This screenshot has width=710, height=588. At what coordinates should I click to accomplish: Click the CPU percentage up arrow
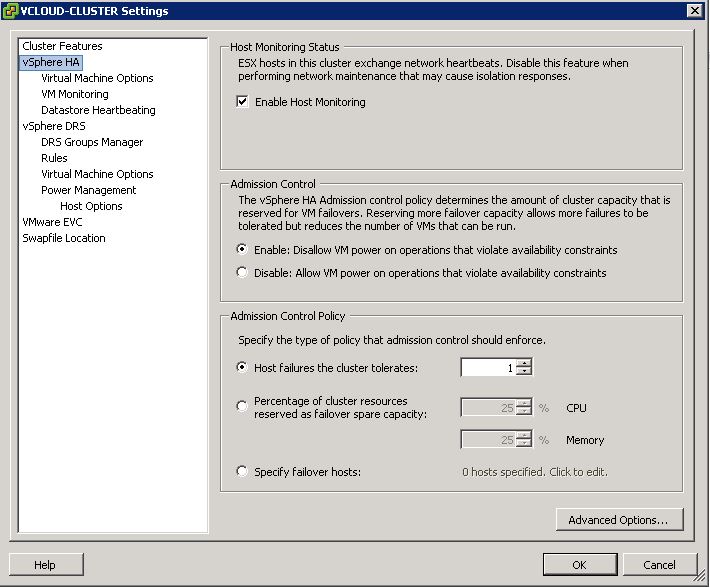tap(524, 403)
